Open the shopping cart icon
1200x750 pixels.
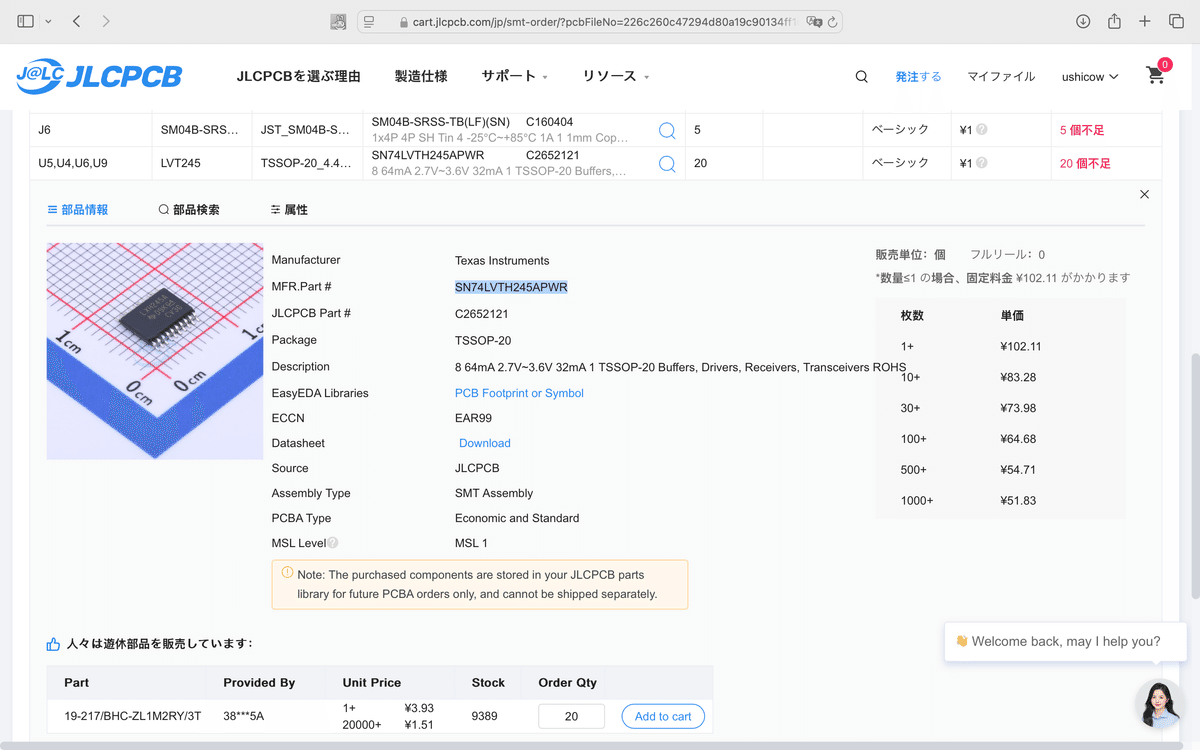click(x=1156, y=74)
